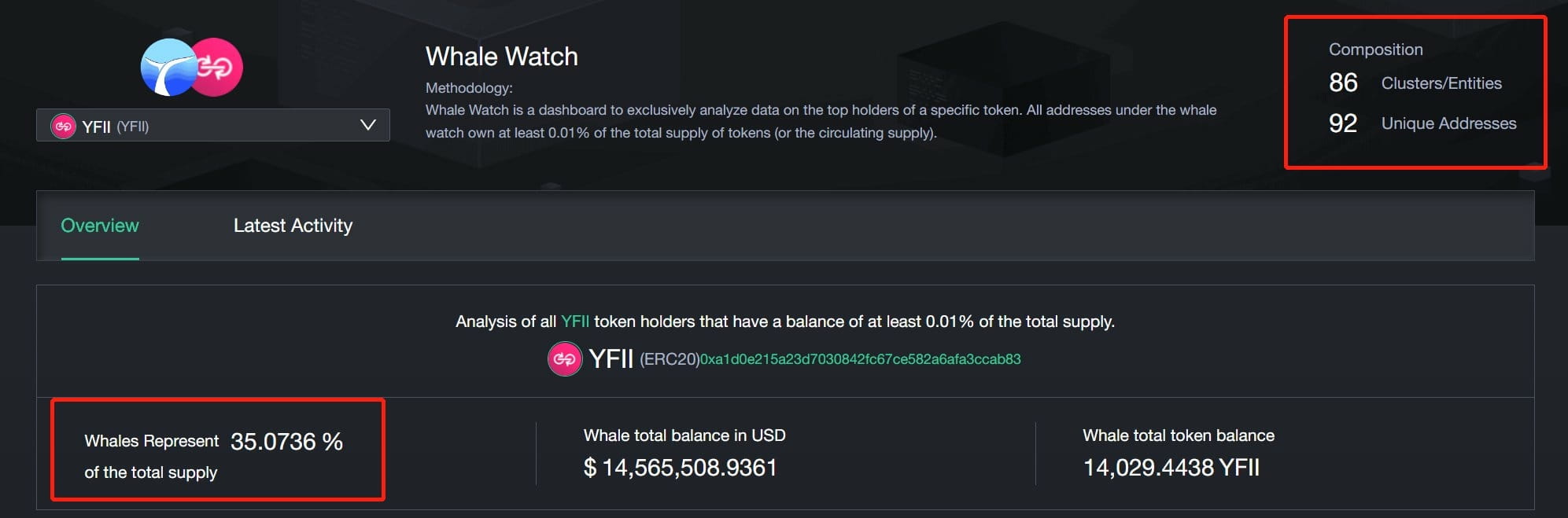Click the Composition label
The width and height of the screenshot is (1568, 518).
pos(1376,50)
